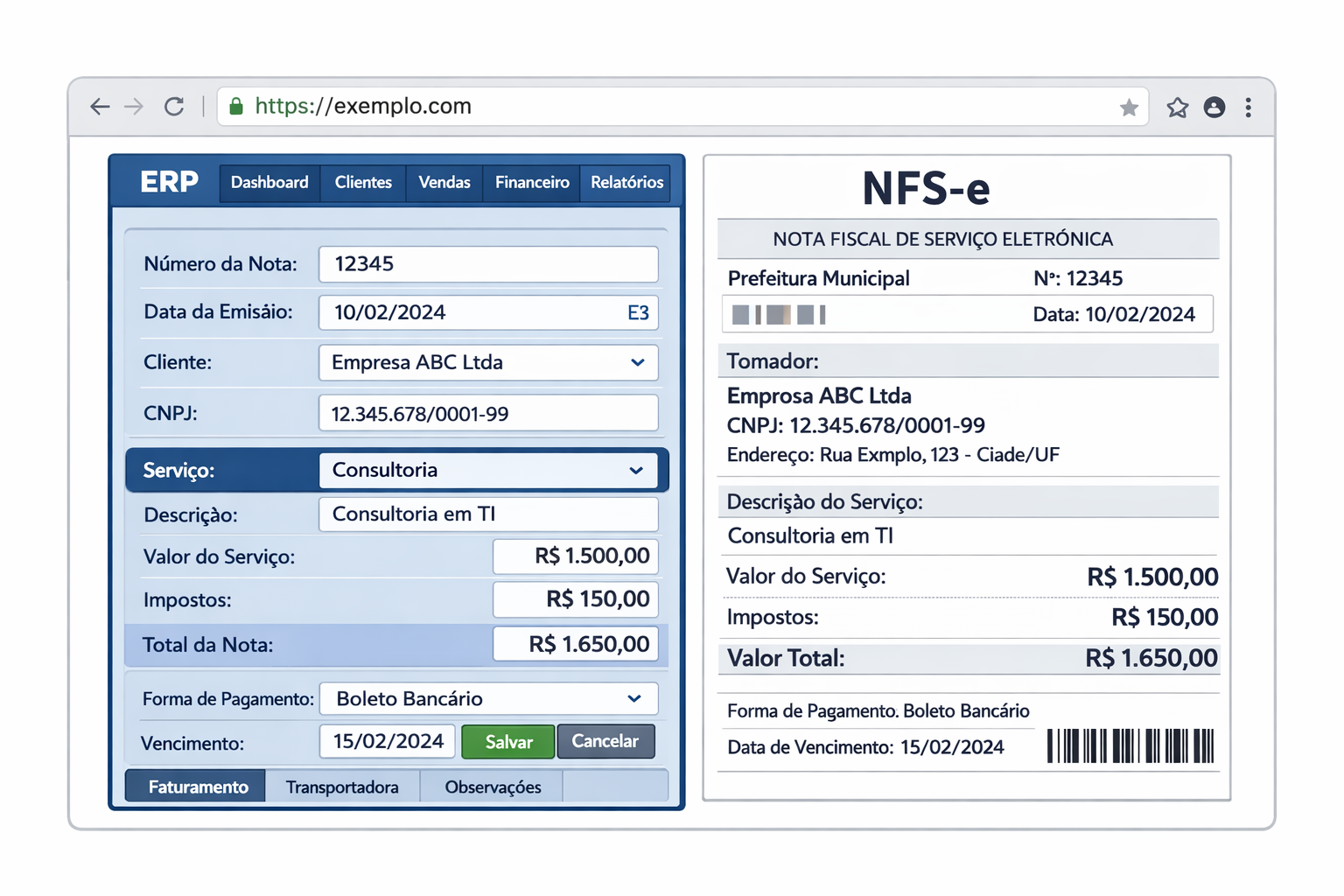Image resolution: width=1344 pixels, height=896 pixels.
Task: Click 'Emprosa ABC Ltda' in the NFS-e
Action: [819, 396]
